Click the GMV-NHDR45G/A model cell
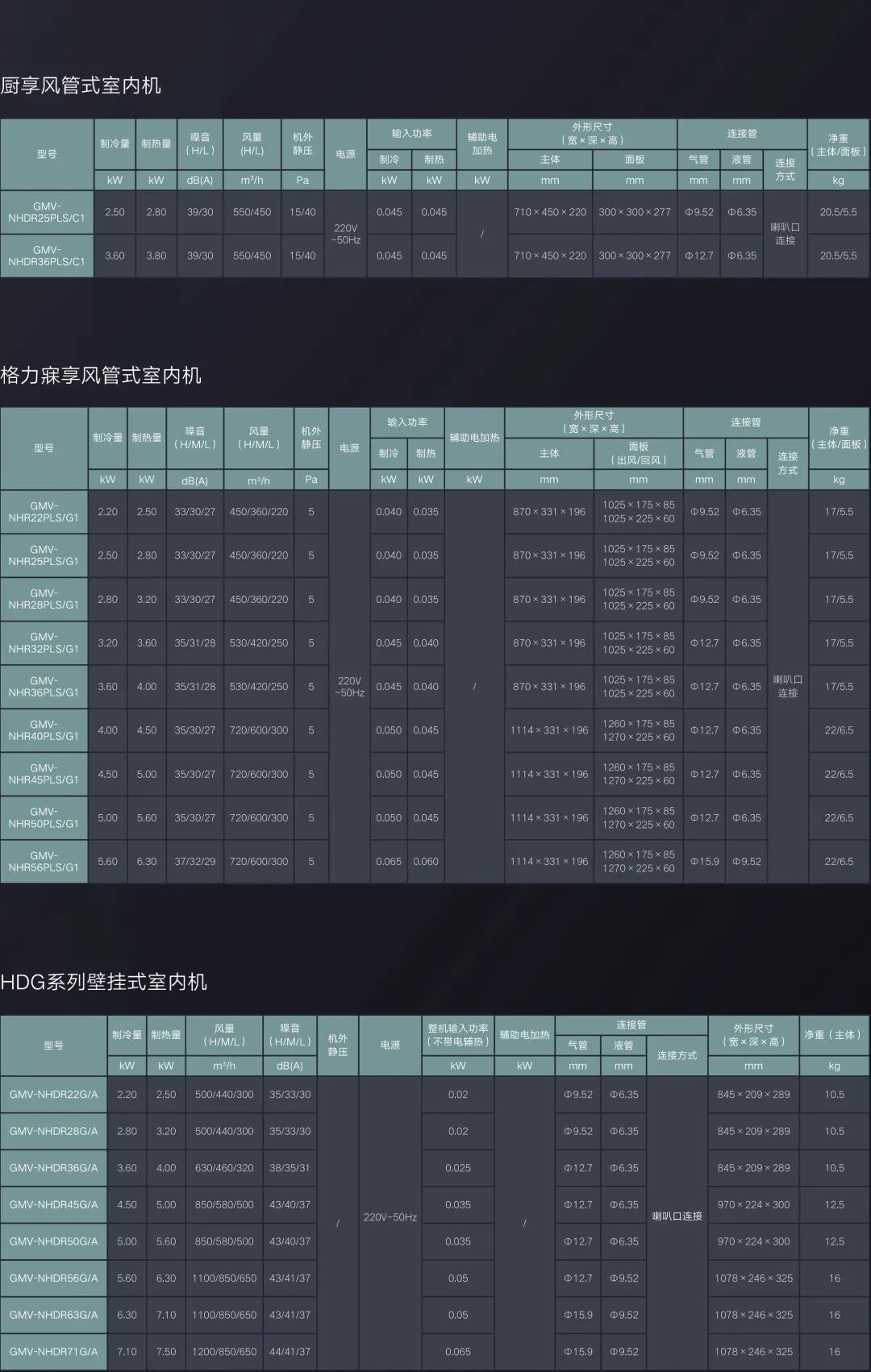Viewport: 871px width, 1372px height. pyautogui.click(x=53, y=1204)
